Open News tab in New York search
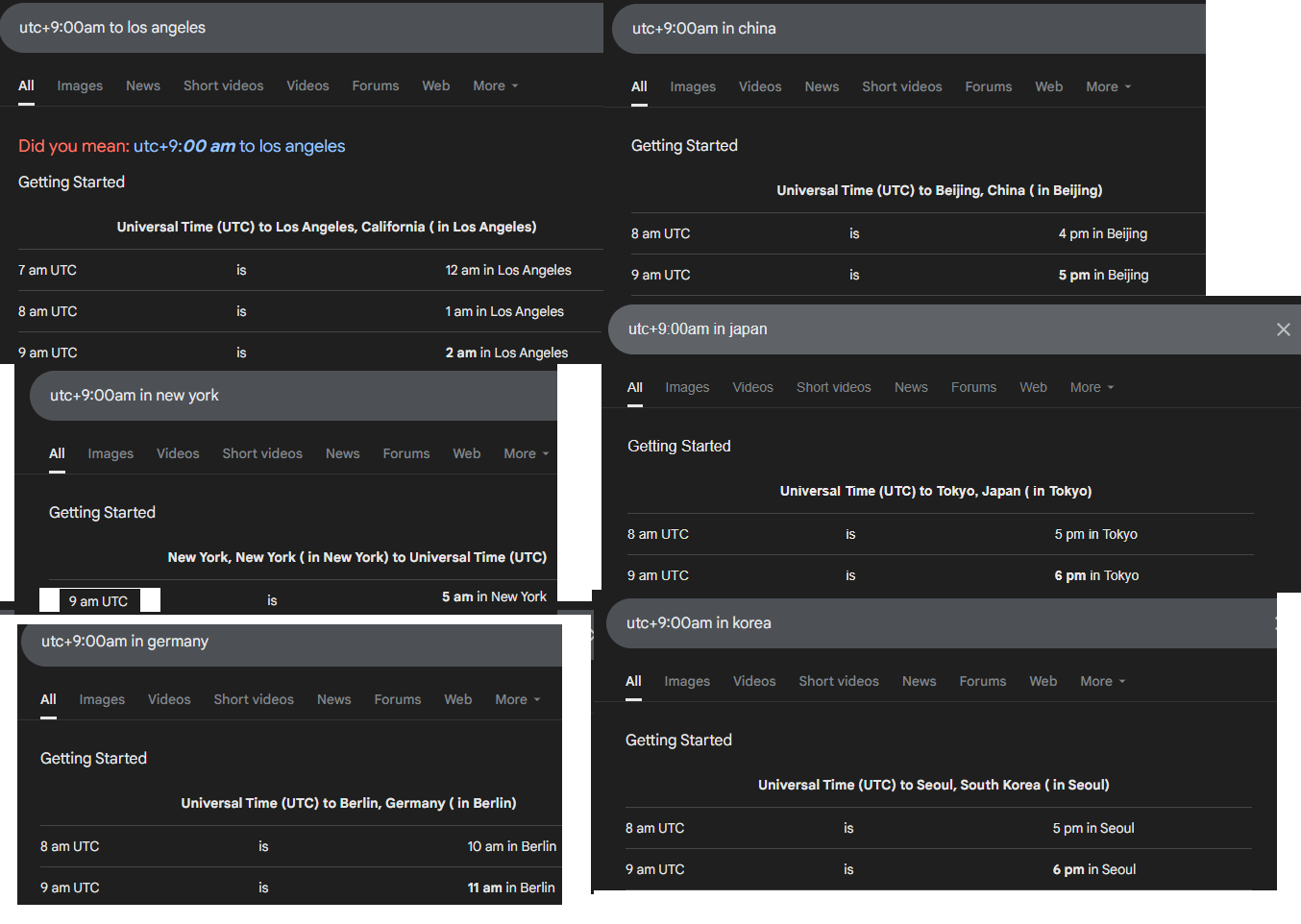The height and width of the screenshot is (924, 1301). click(343, 453)
